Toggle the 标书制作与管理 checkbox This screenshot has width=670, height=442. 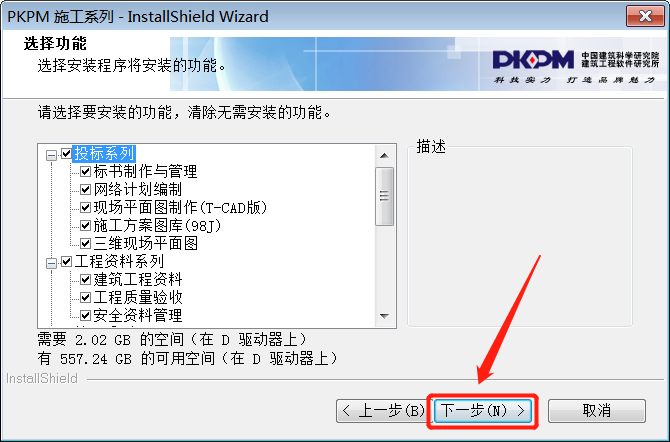(x=85, y=171)
